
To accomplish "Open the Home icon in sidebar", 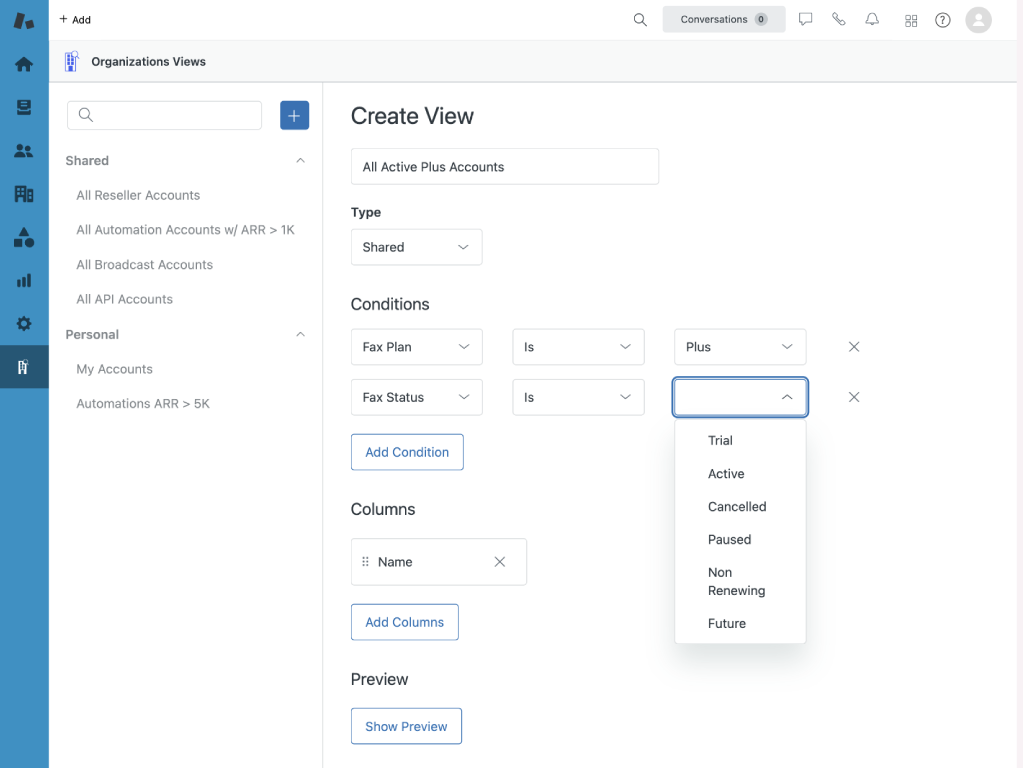I will tap(24, 64).
